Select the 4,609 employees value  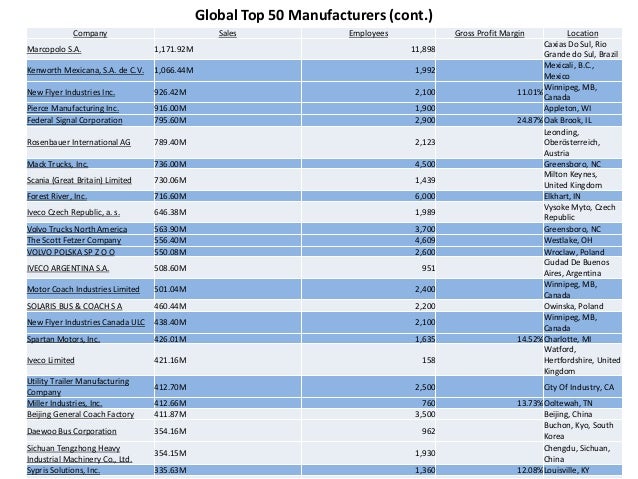click(425, 241)
